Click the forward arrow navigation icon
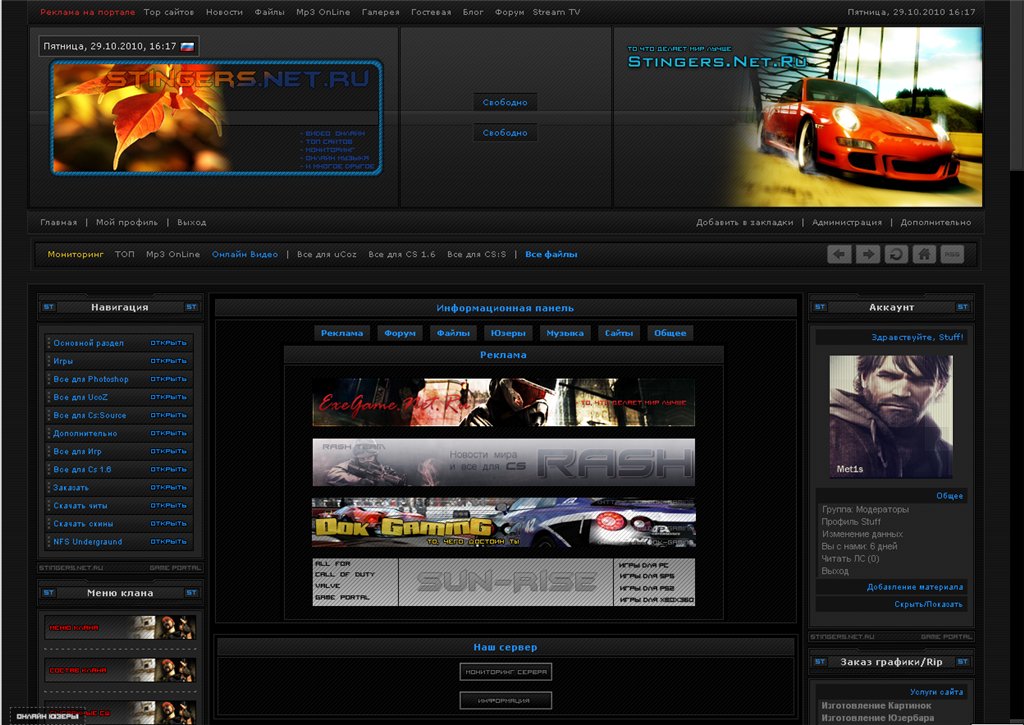 (x=867, y=255)
